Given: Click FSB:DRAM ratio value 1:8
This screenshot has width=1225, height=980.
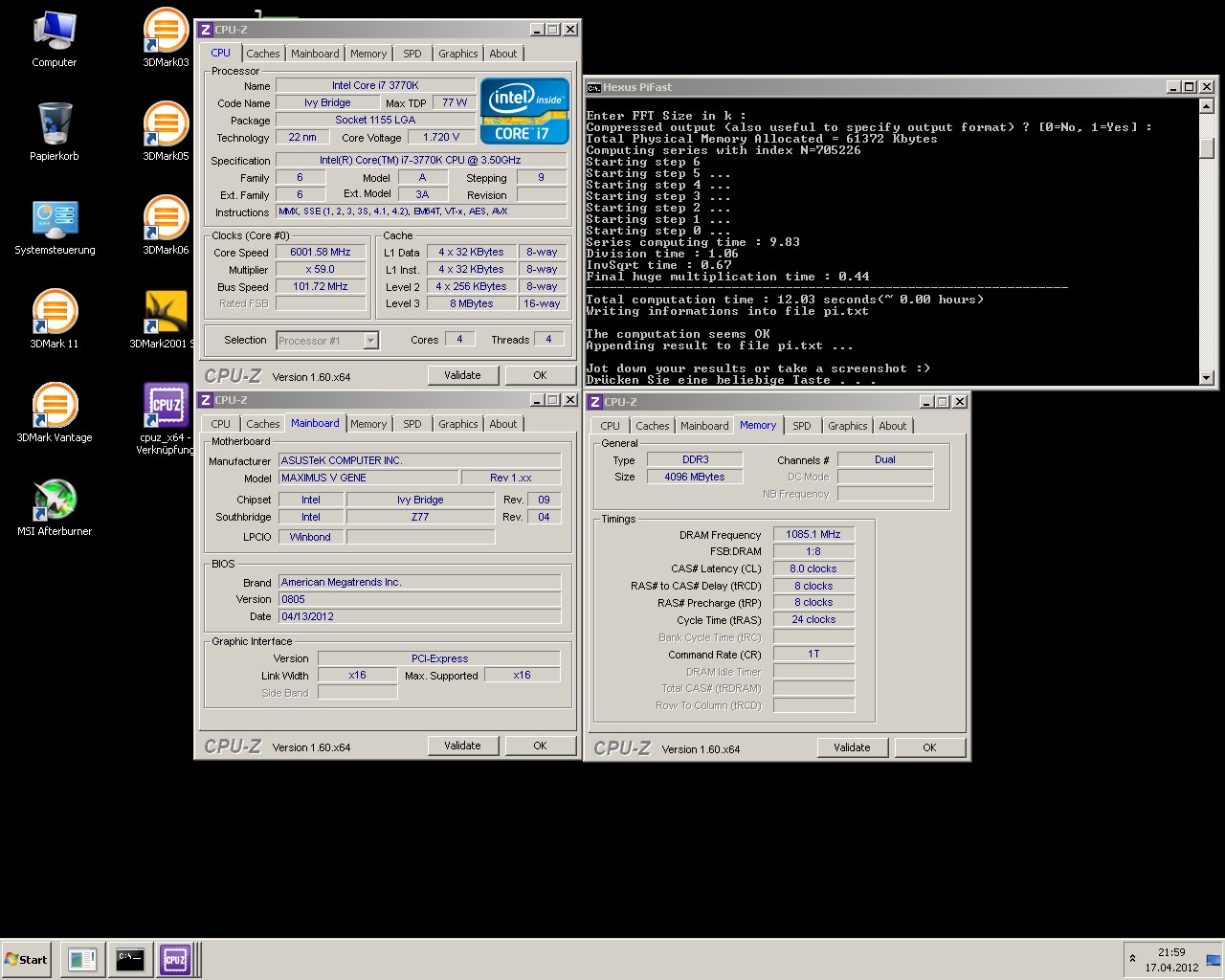Looking at the screenshot, I should tap(813, 551).
